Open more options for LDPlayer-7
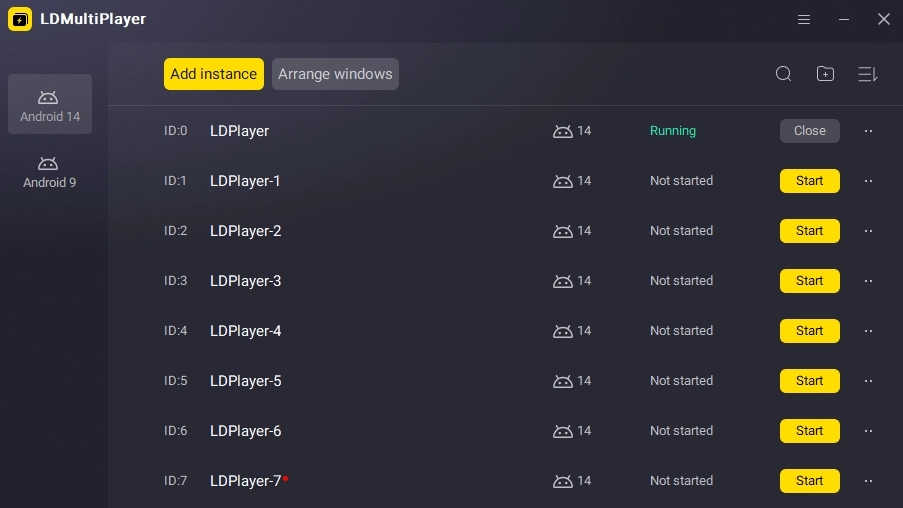This screenshot has width=903, height=508. (868, 481)
